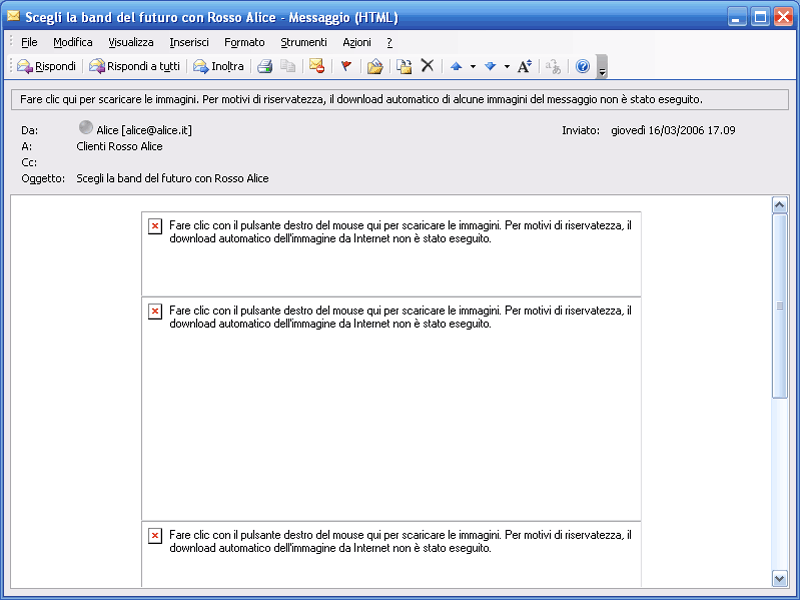Click the junk mail envelope icon
The image size is (800, 600).
click(x=317, y=66)
